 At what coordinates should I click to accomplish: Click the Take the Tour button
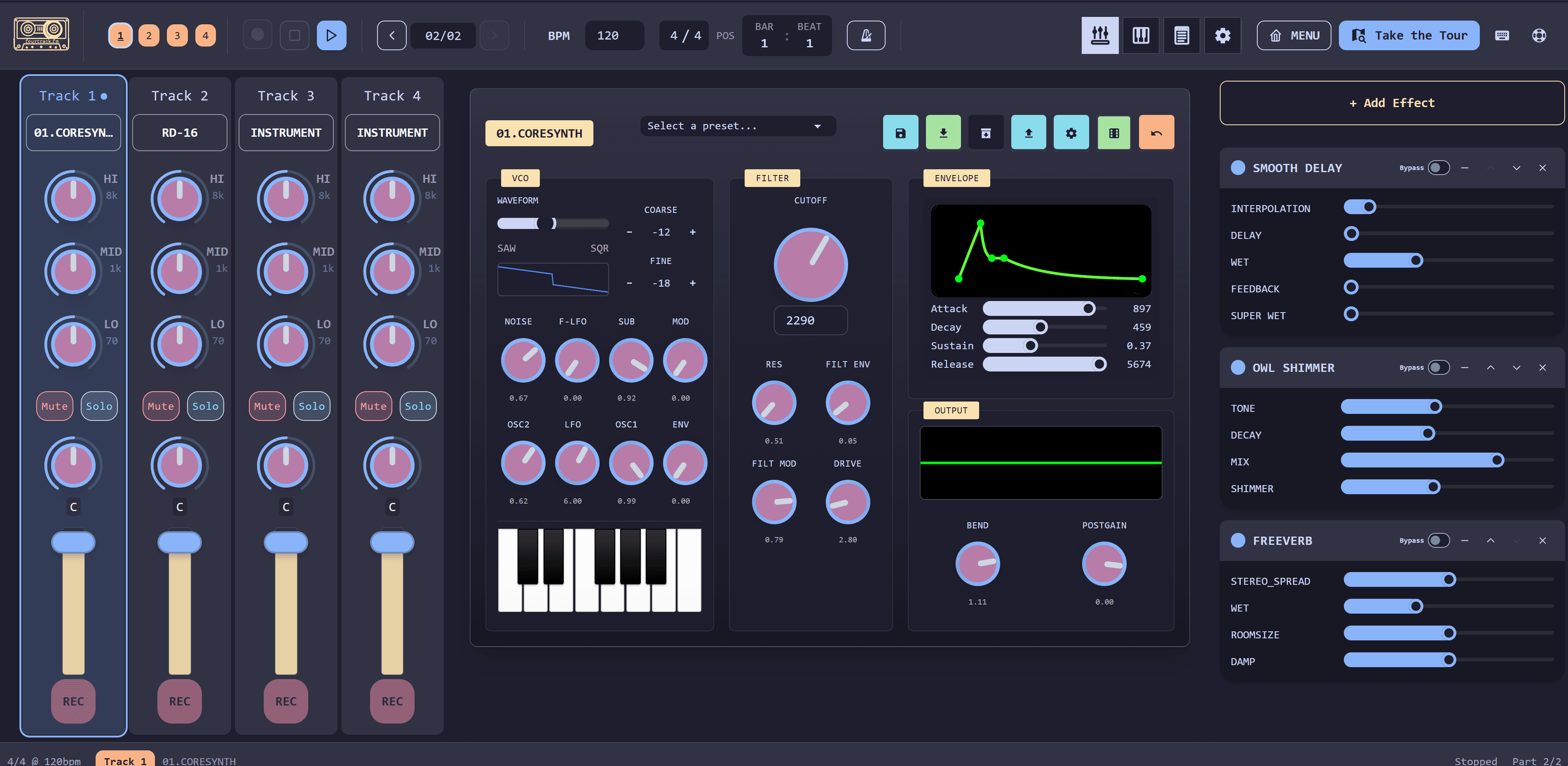1409,35
